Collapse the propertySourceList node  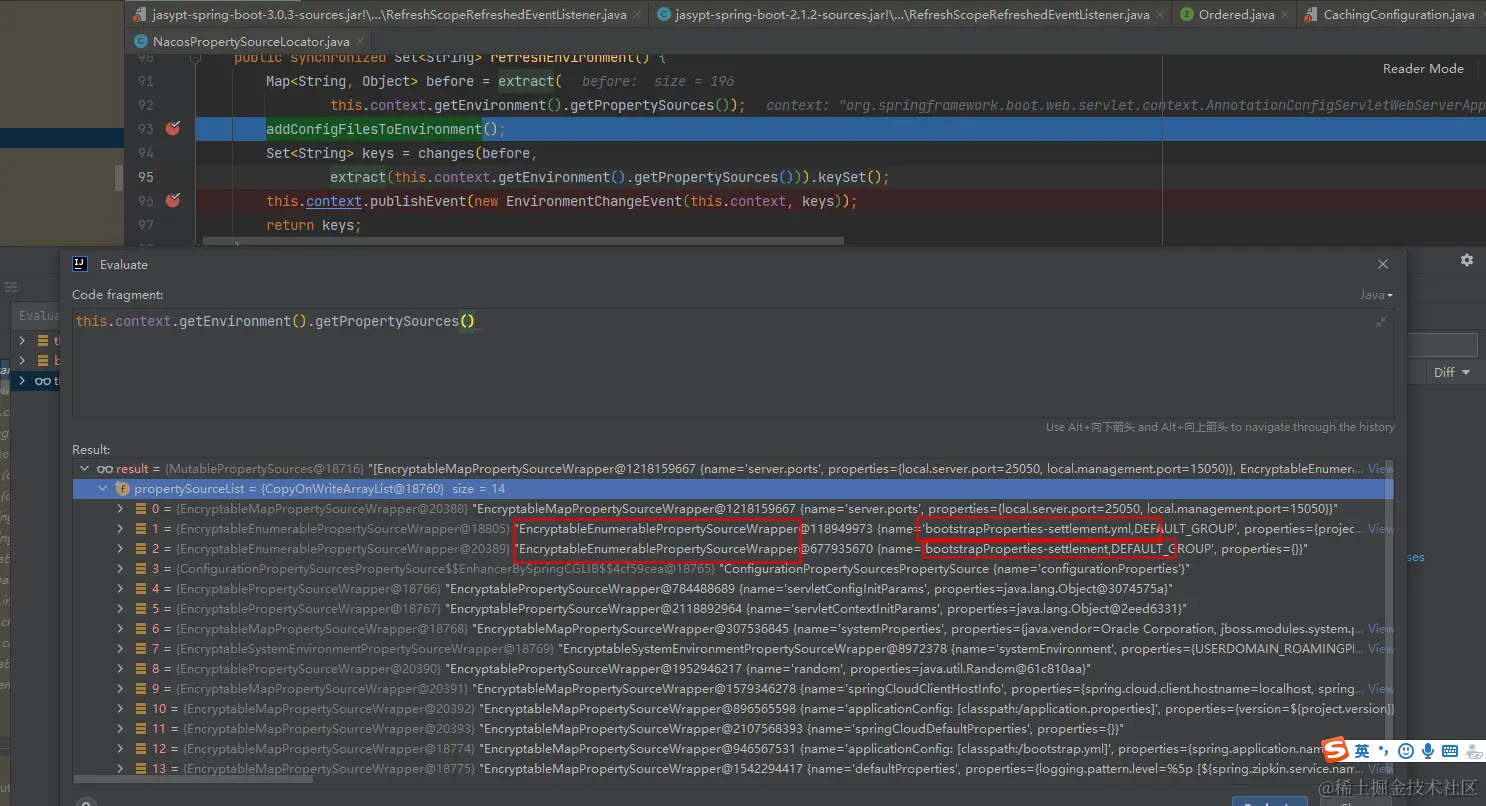pos(103,489)
